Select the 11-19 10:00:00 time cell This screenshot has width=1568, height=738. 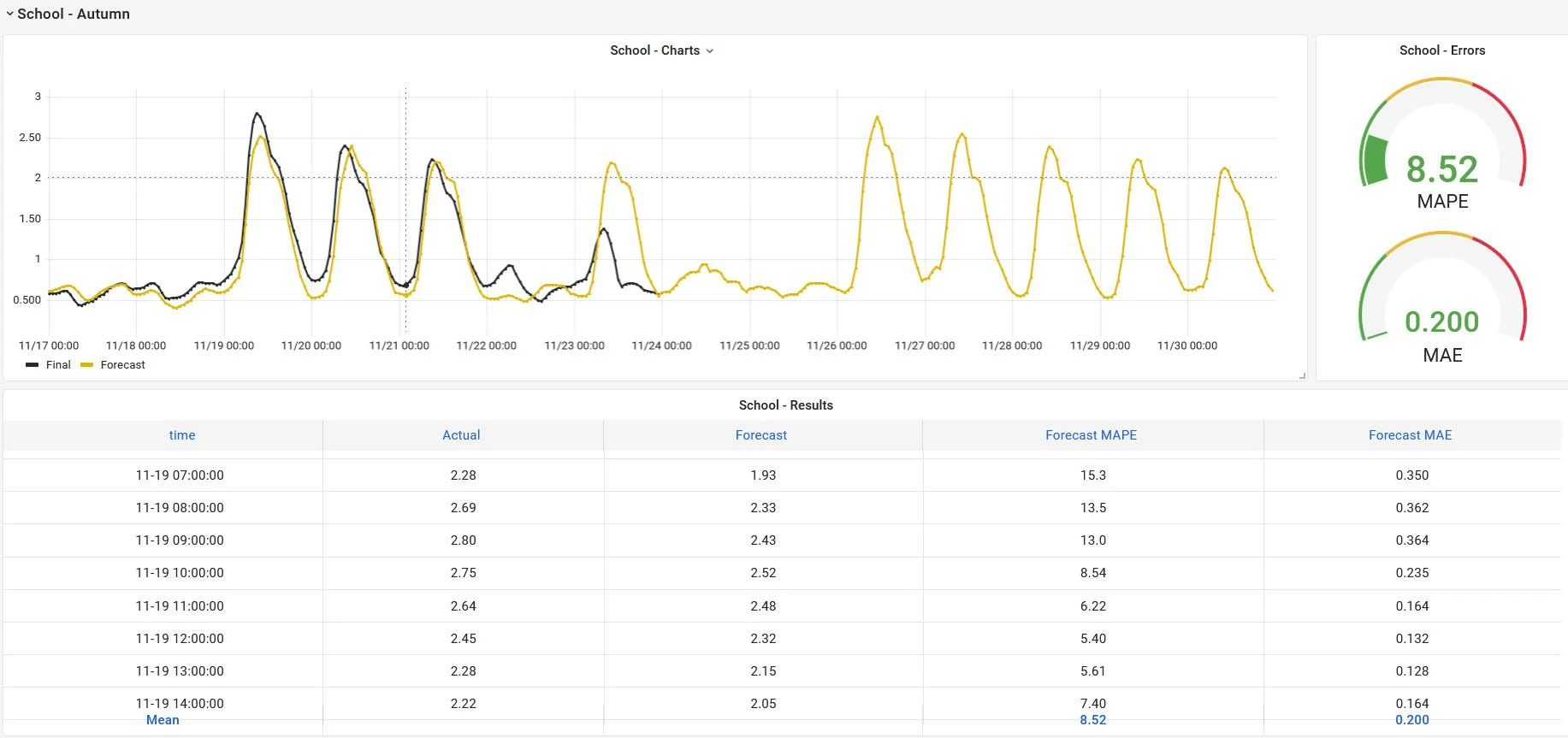pos(180,573)
